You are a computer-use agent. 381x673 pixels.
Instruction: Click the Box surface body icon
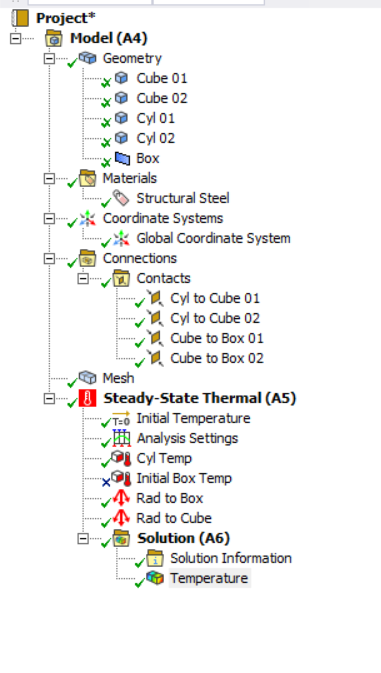tap(122, 158)
